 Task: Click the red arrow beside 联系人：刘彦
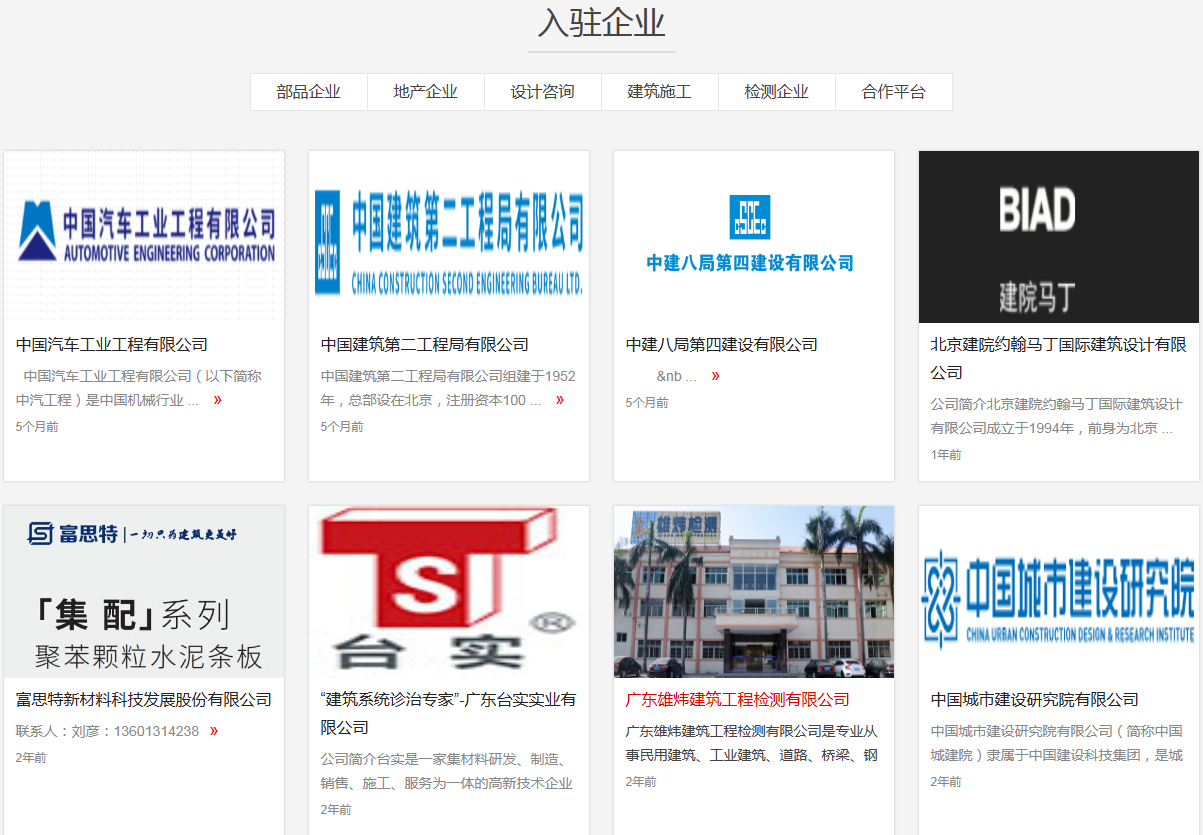[x=214, y=731]
